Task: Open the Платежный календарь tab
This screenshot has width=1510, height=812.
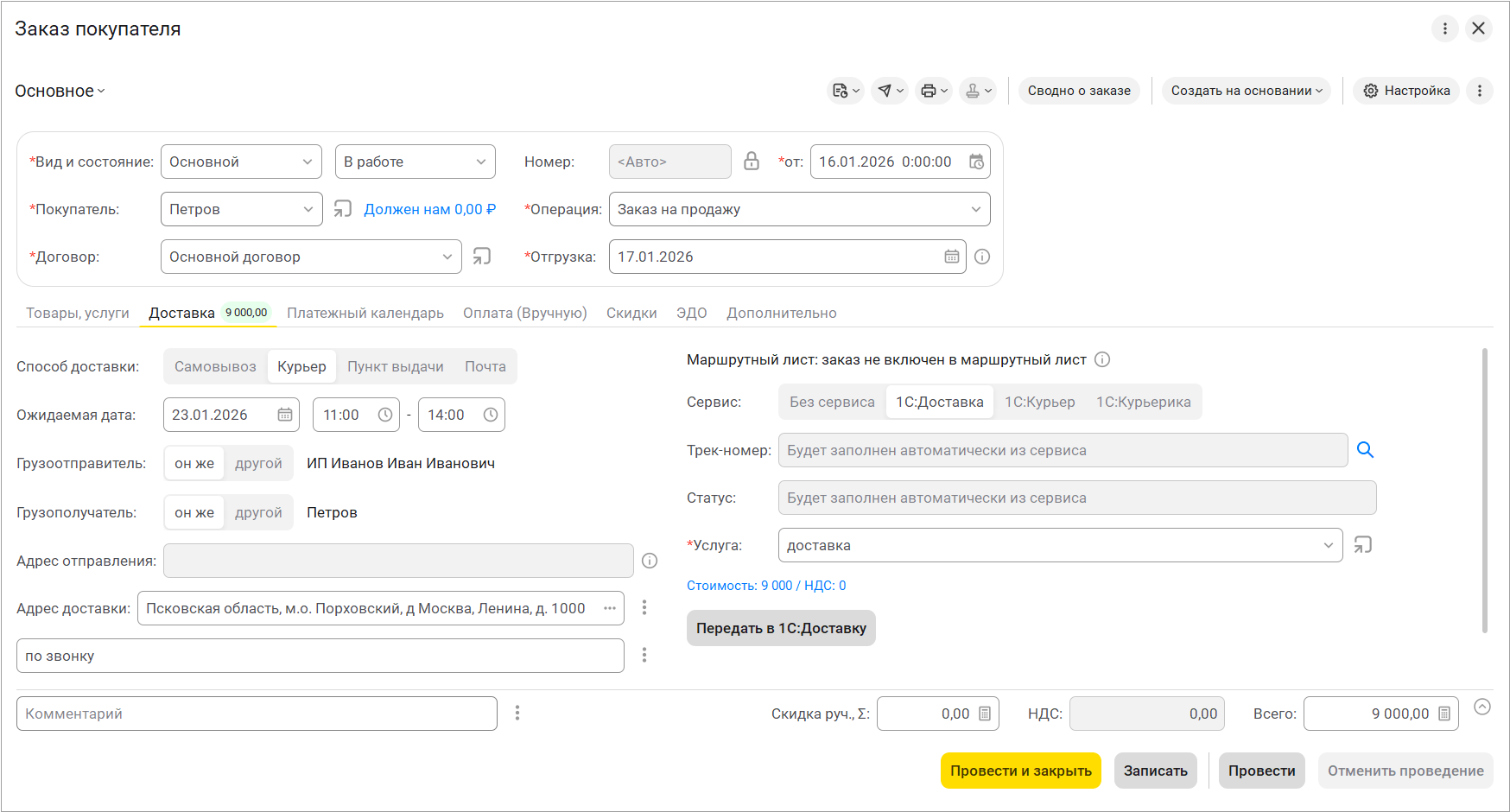Action: click(x=365, y=313)
